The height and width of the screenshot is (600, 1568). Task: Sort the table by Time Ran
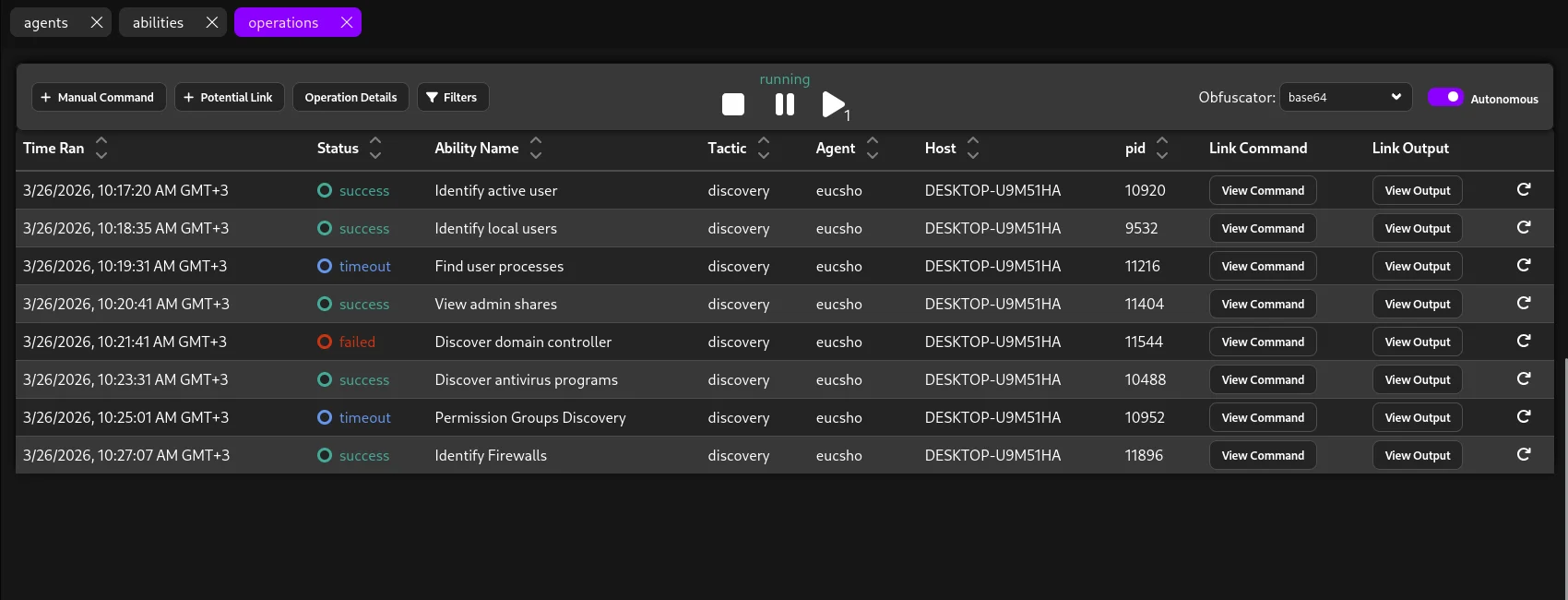pos(101,148)
